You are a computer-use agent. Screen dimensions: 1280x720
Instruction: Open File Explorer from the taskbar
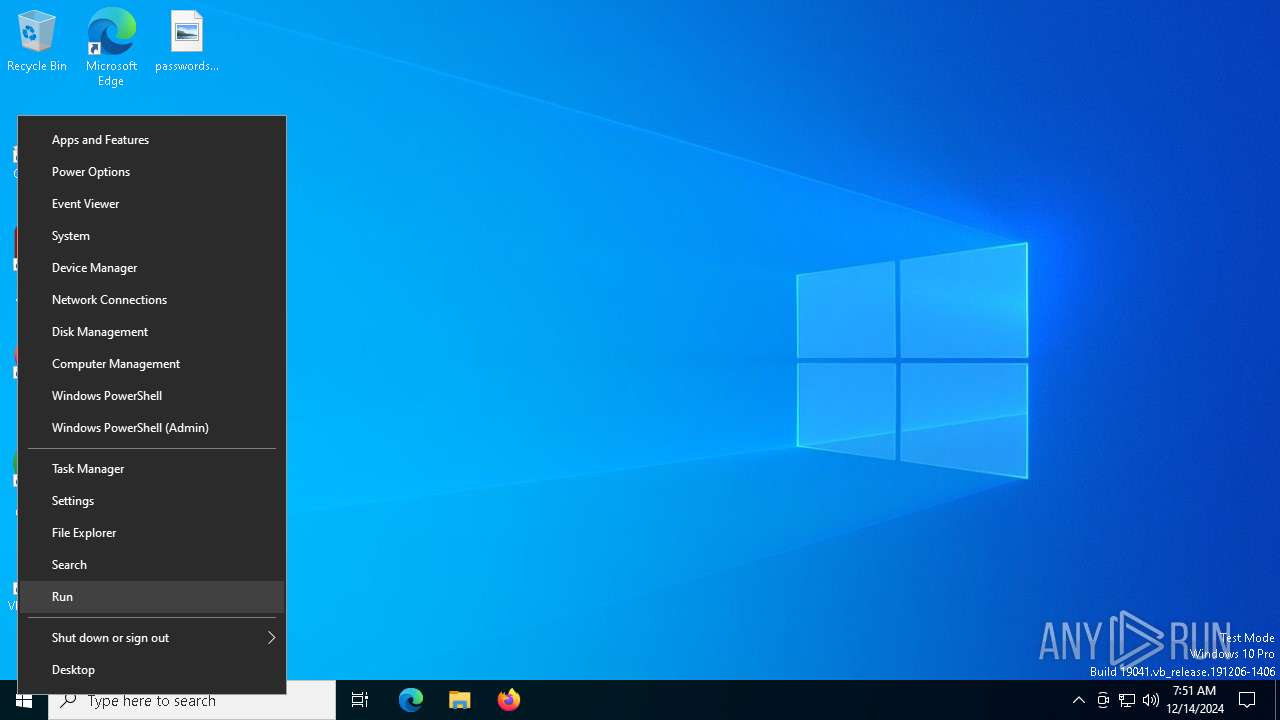tap(460, 700)
